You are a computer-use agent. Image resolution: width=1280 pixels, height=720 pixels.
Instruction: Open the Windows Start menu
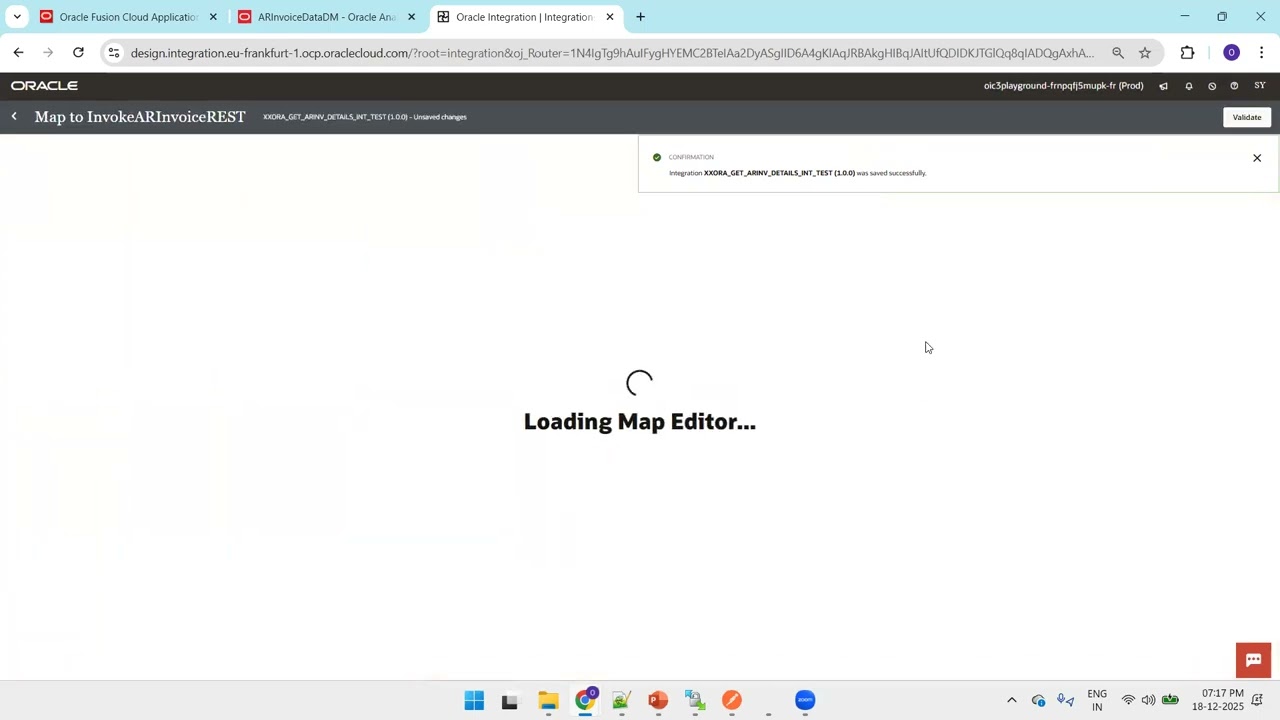[x=474, y=701]
